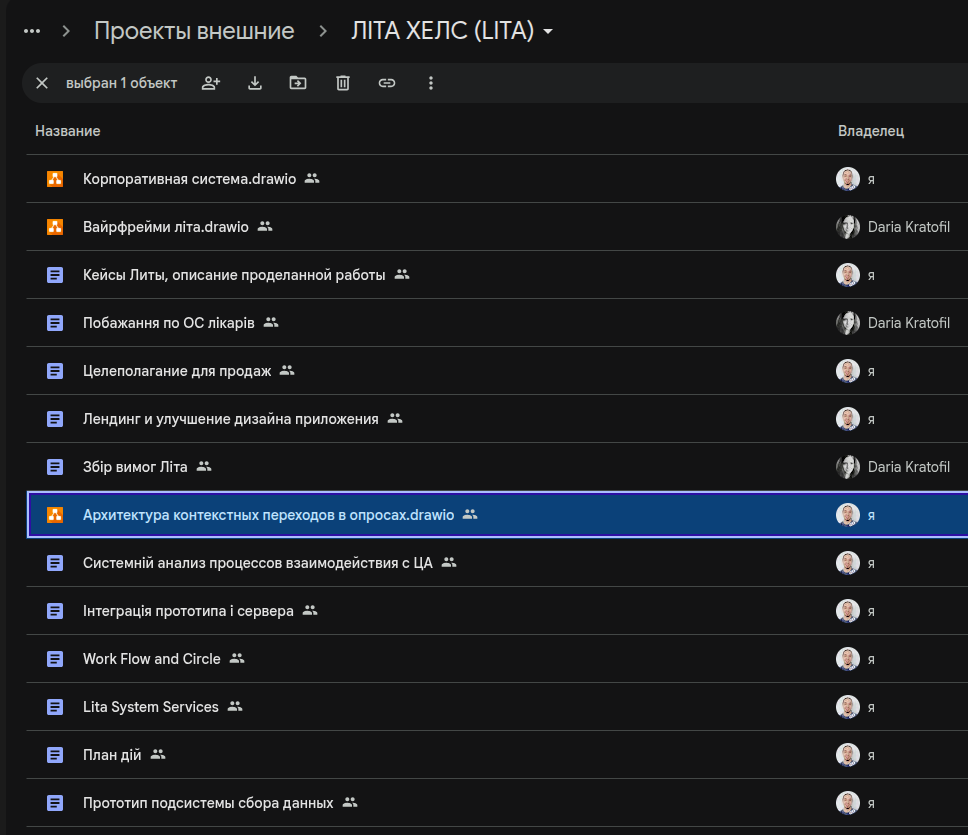Go to Проекты внешние breadcrumb folder
The width and height of the screenshot is (968, 835).
coord(194,31)
